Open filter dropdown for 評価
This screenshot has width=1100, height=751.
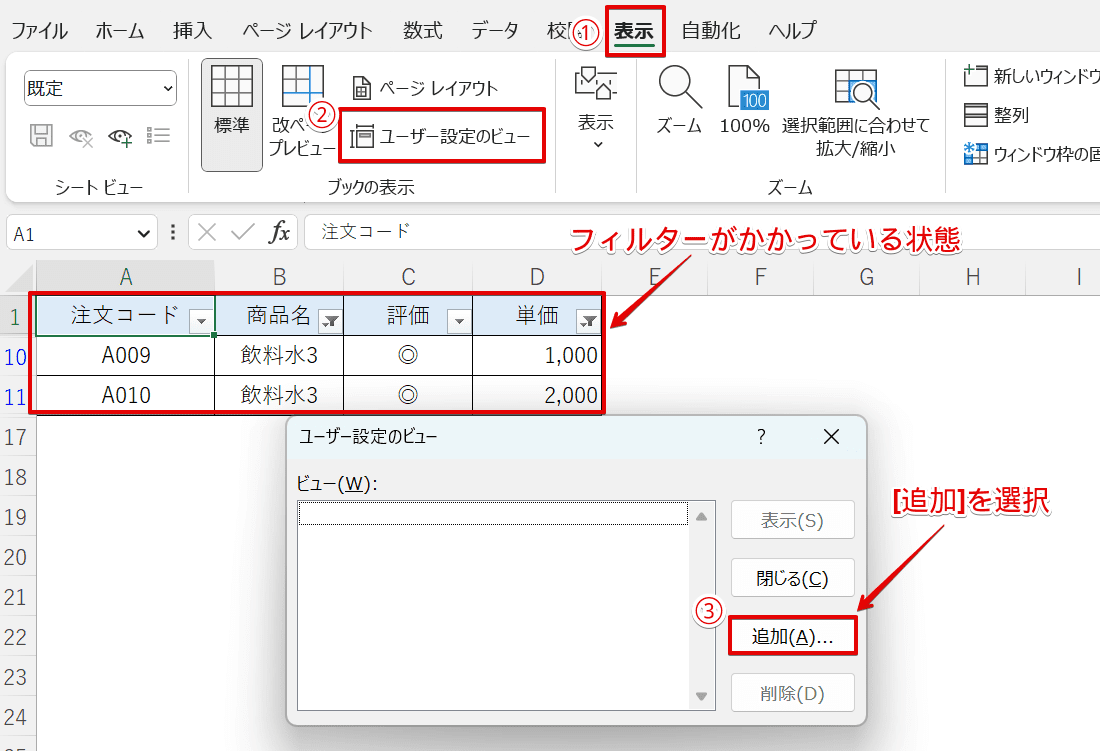(x=460, y=321)
